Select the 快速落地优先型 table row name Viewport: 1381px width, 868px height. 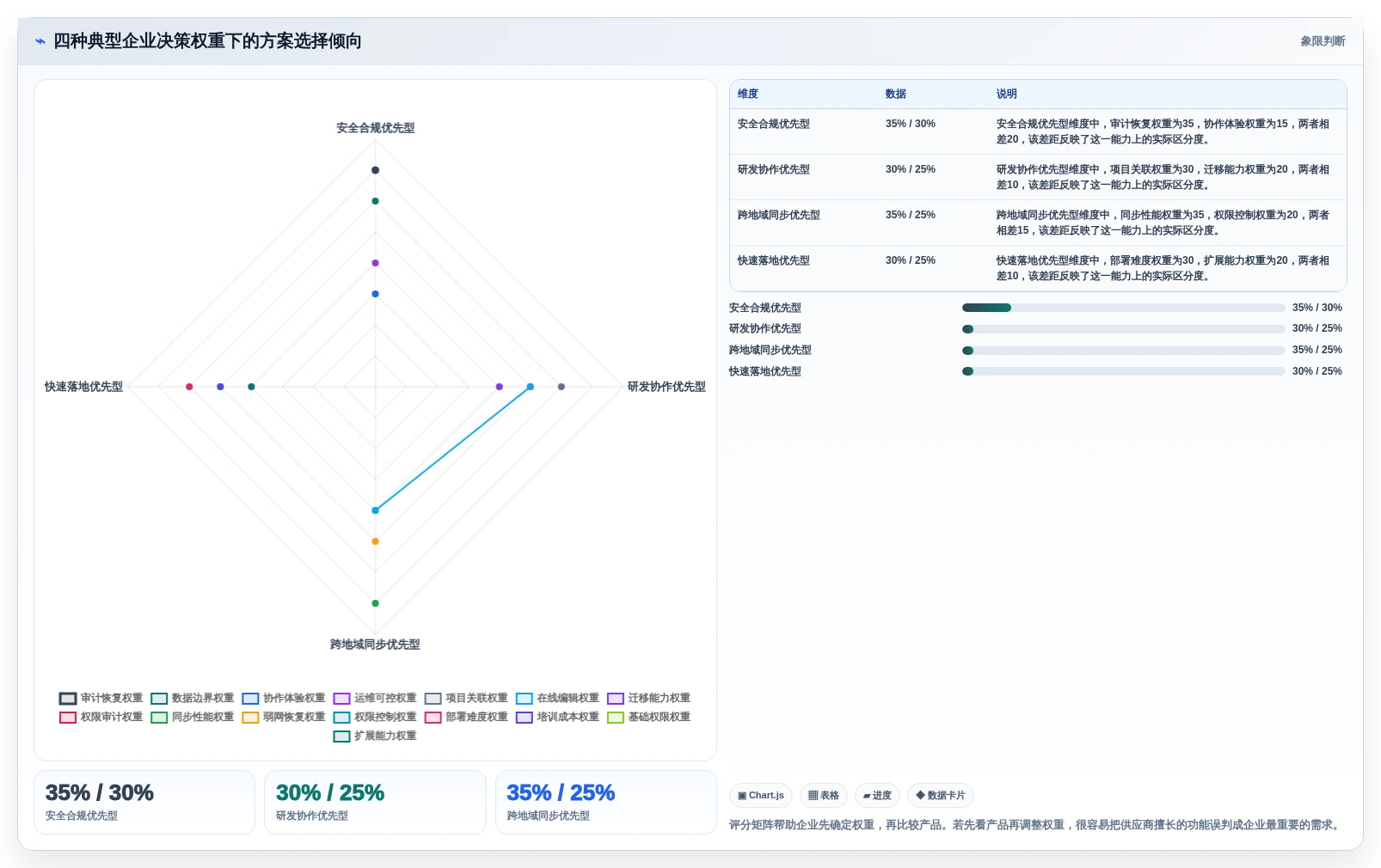[x=774, y=260]
